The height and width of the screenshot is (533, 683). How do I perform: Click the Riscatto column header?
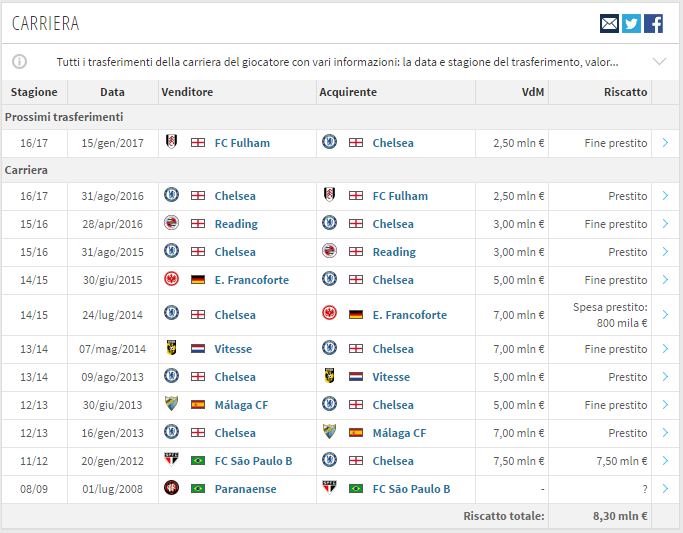click(624, 92)
